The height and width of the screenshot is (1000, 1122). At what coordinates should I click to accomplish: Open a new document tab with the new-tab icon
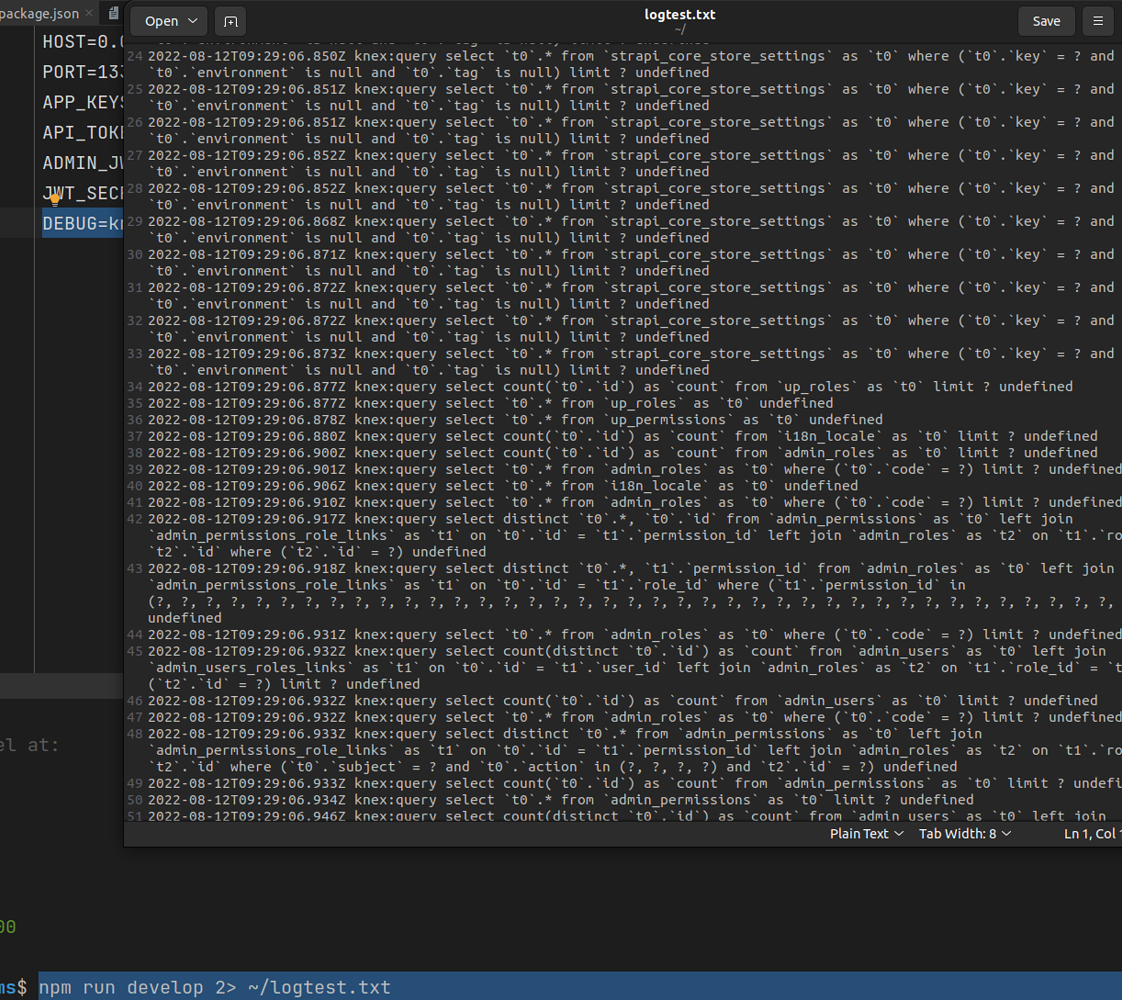[229, 20]
